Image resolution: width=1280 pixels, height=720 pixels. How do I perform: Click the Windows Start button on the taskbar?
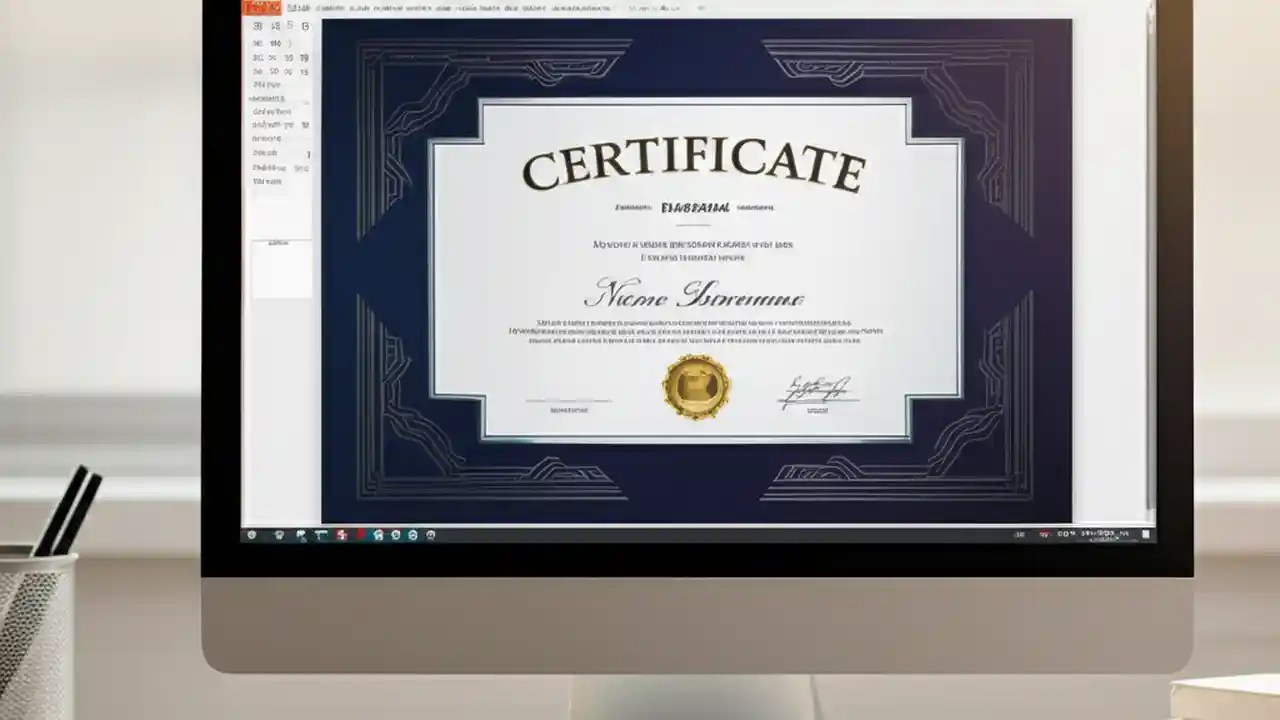pyautogui.click(x=252, y=535)
